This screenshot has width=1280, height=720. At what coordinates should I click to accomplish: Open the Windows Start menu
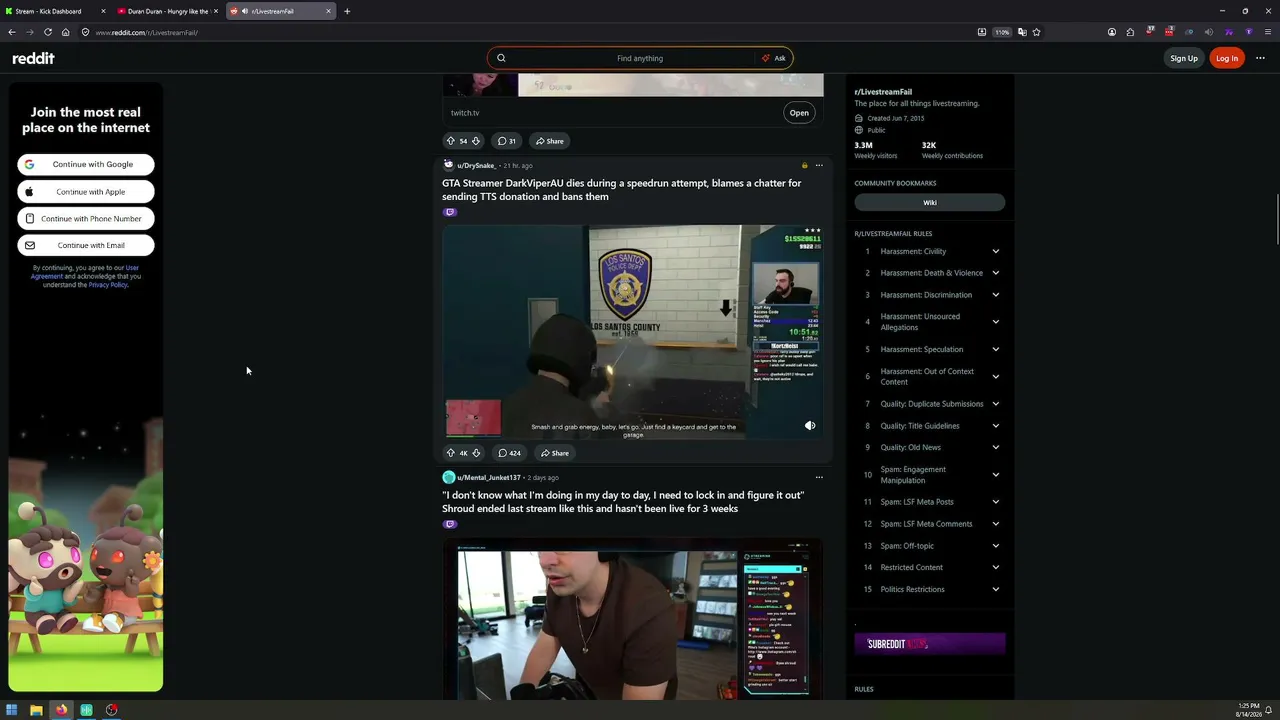click(x=12, y=710)
